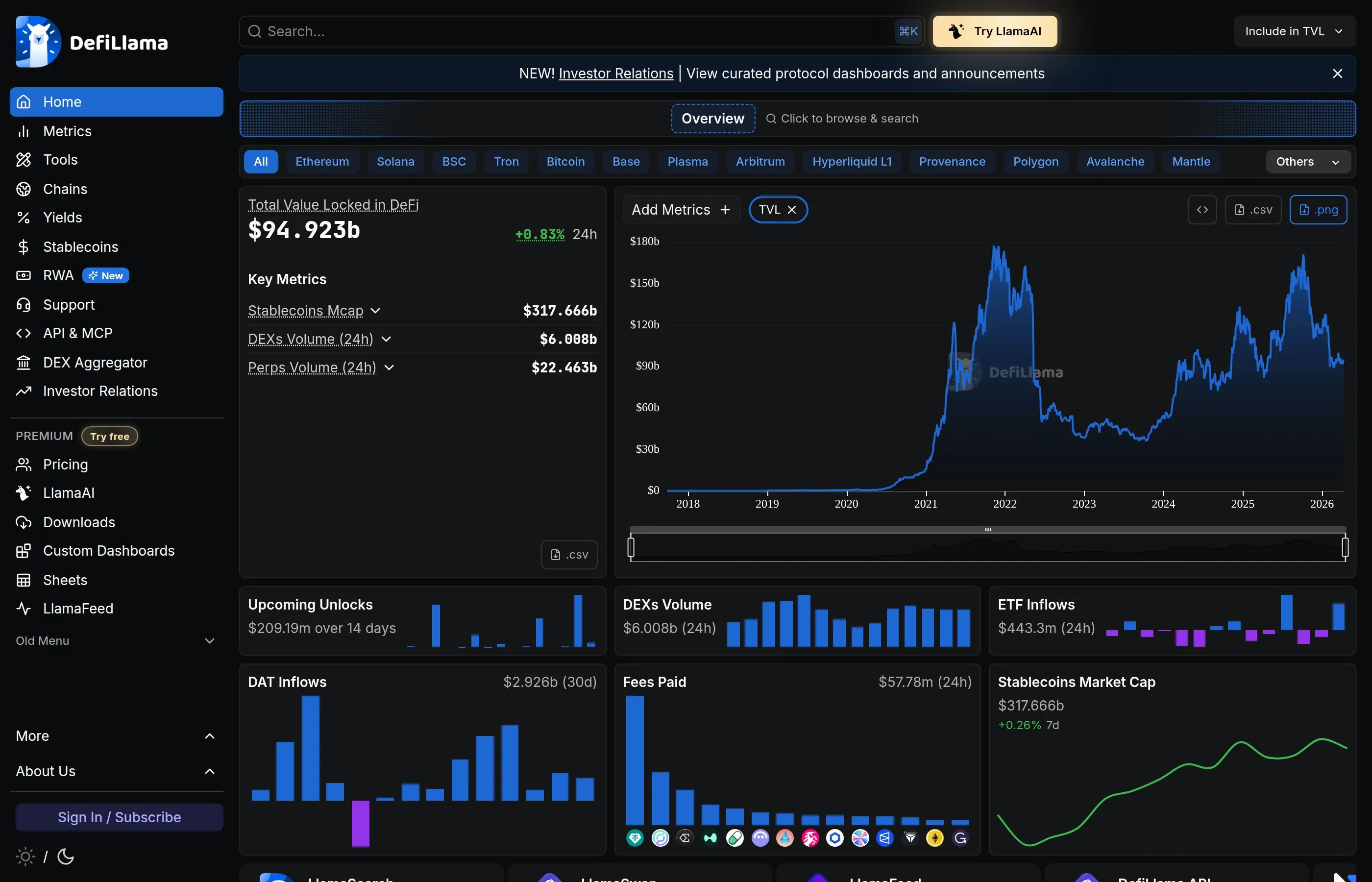Click the Stablecoins dollar icon
1372x882 pixels.
pos(24,247)
